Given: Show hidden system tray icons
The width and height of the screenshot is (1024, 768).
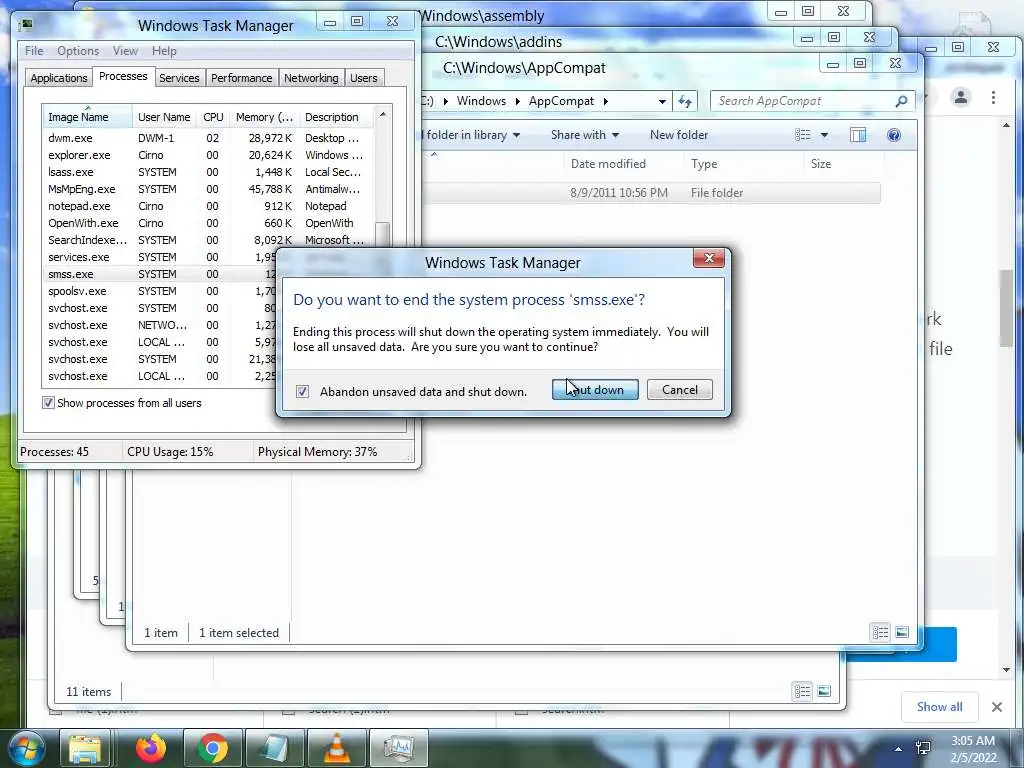Looking at the screenshot, I should tap(899, 749).
